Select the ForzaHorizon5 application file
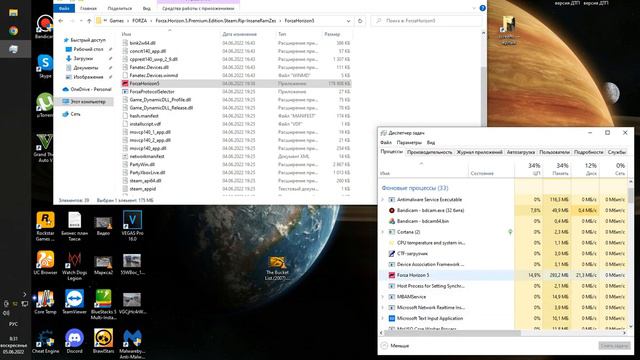This screenshot has width=640, height=360. (x=236, y=83)
